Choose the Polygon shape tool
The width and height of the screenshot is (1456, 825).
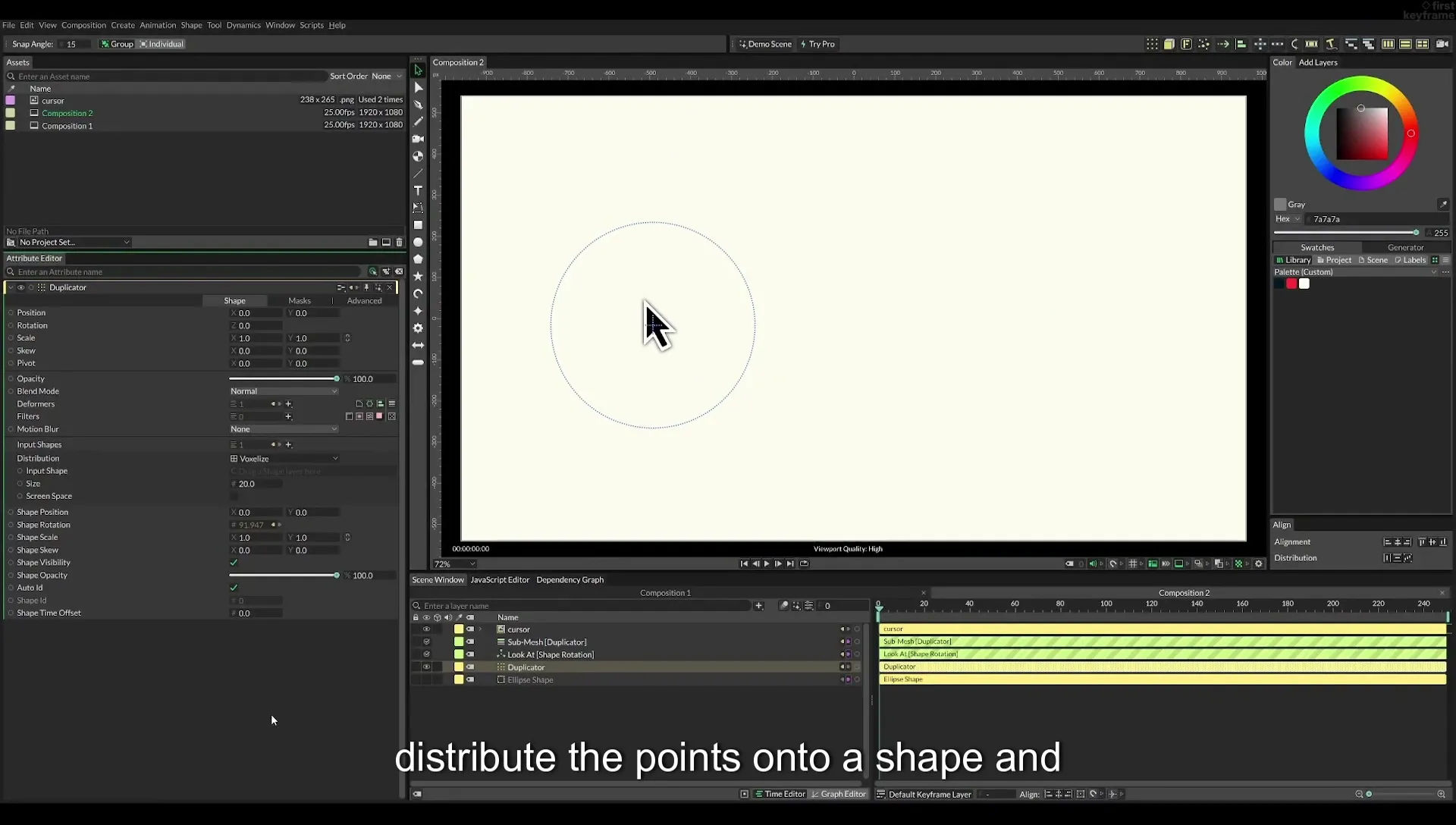[x=418, y=259]
